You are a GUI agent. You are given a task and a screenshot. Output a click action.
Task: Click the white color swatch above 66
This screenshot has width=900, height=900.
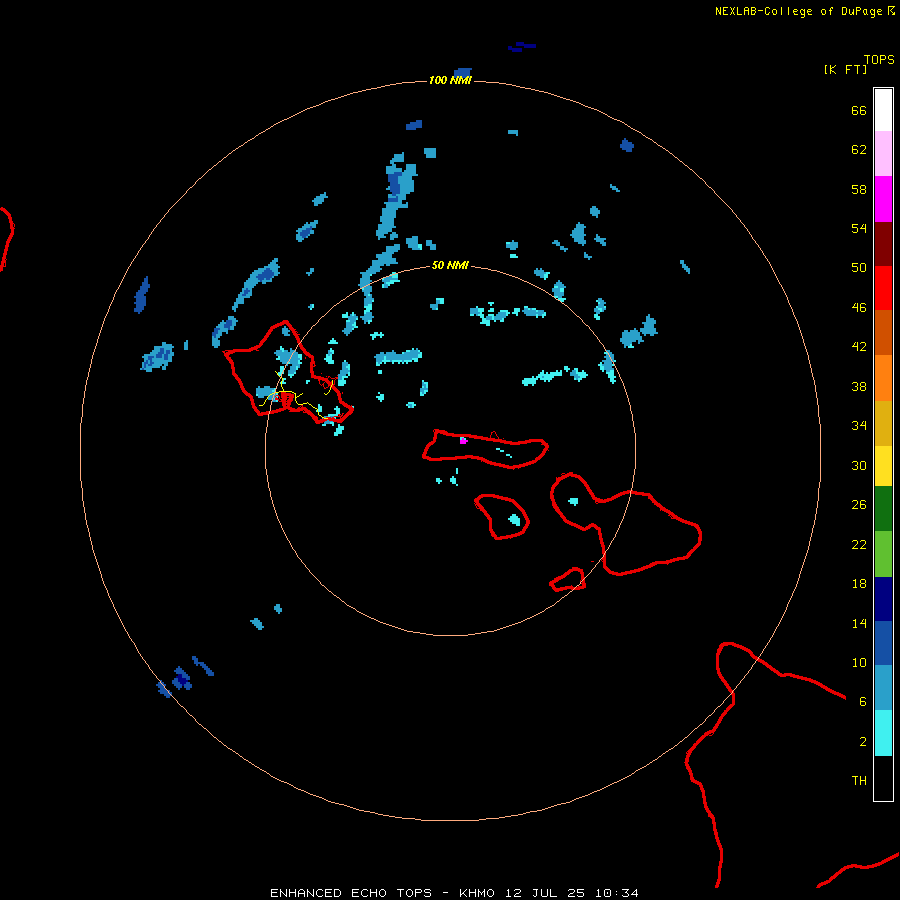(883, 110)
